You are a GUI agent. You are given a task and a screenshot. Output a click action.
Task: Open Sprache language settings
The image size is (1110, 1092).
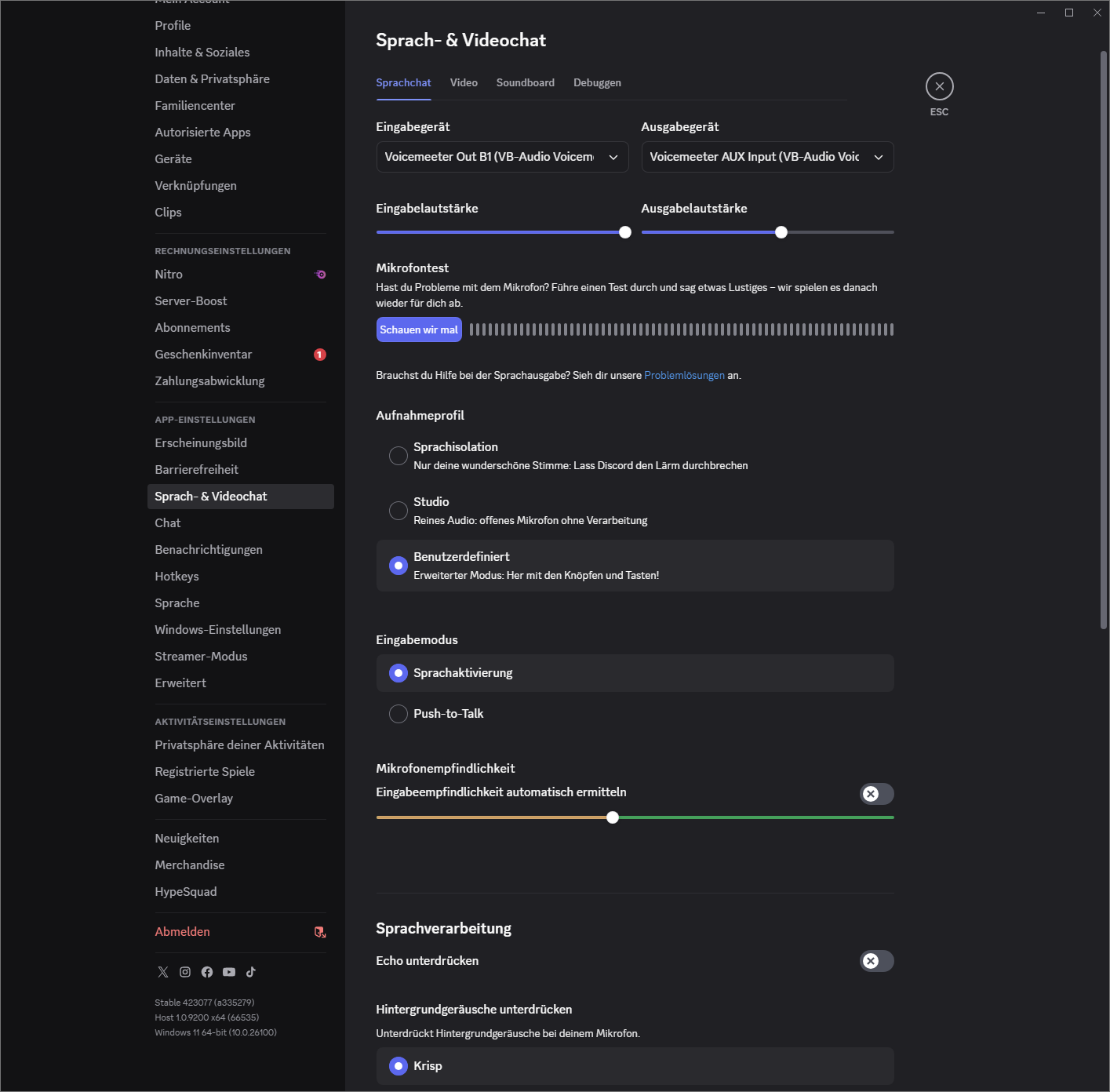pyautogui.click(x=240, y=603)
